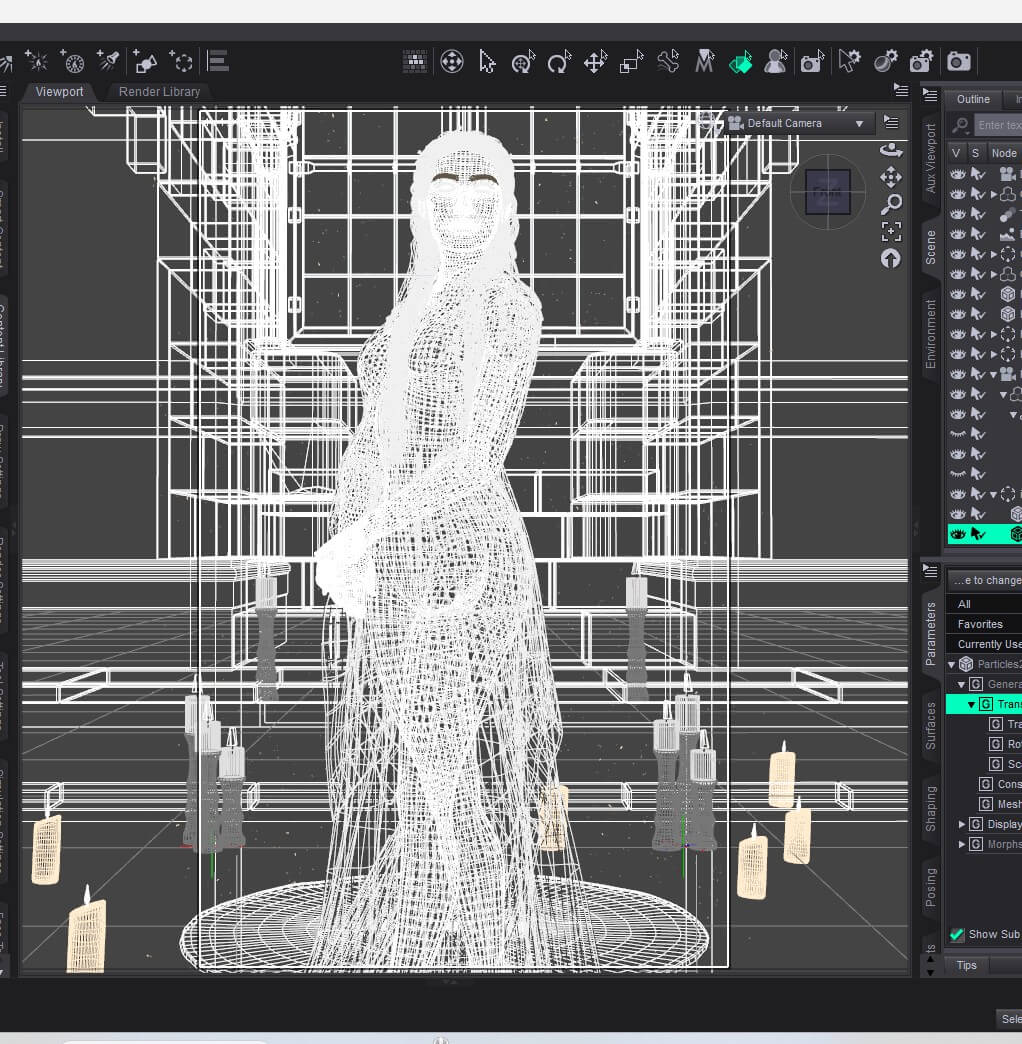Open the Aux Viewport side tab

point(931,158)
